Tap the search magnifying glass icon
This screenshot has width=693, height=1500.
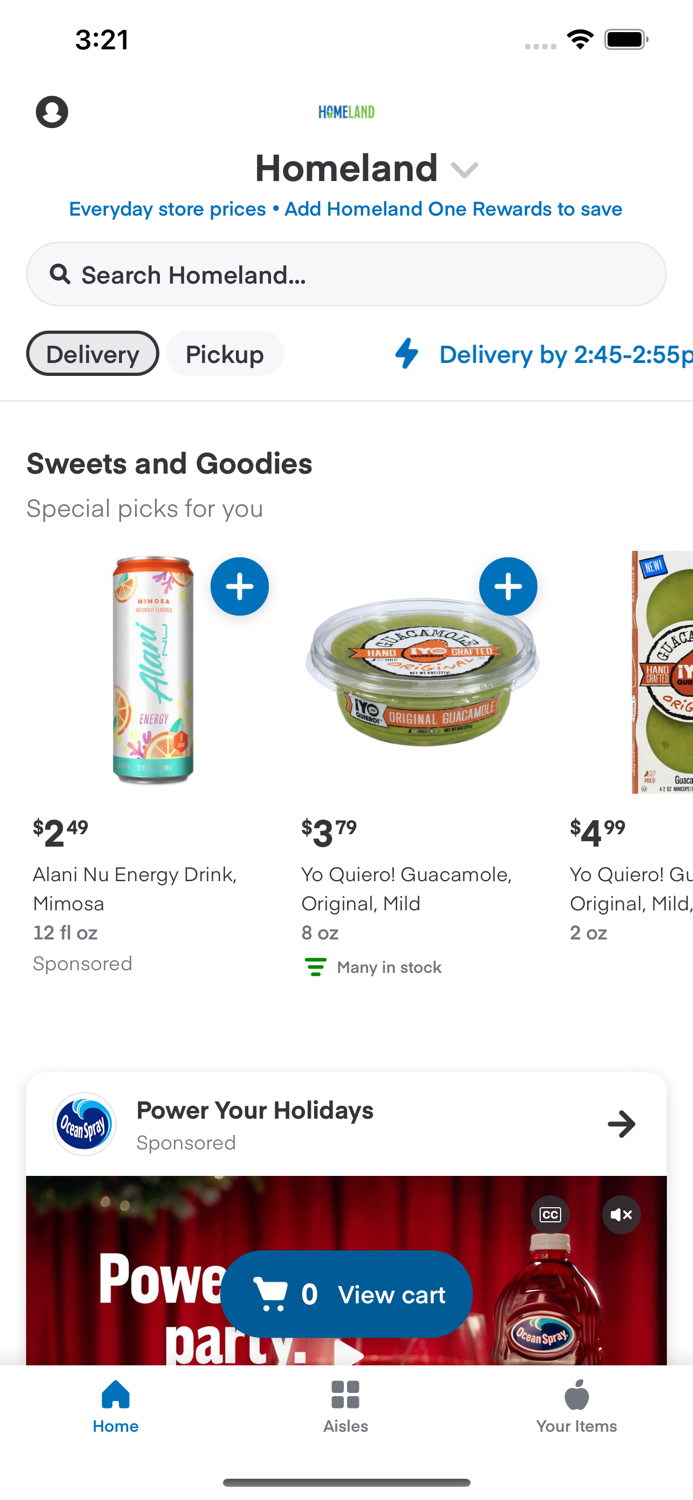point(60,273)
